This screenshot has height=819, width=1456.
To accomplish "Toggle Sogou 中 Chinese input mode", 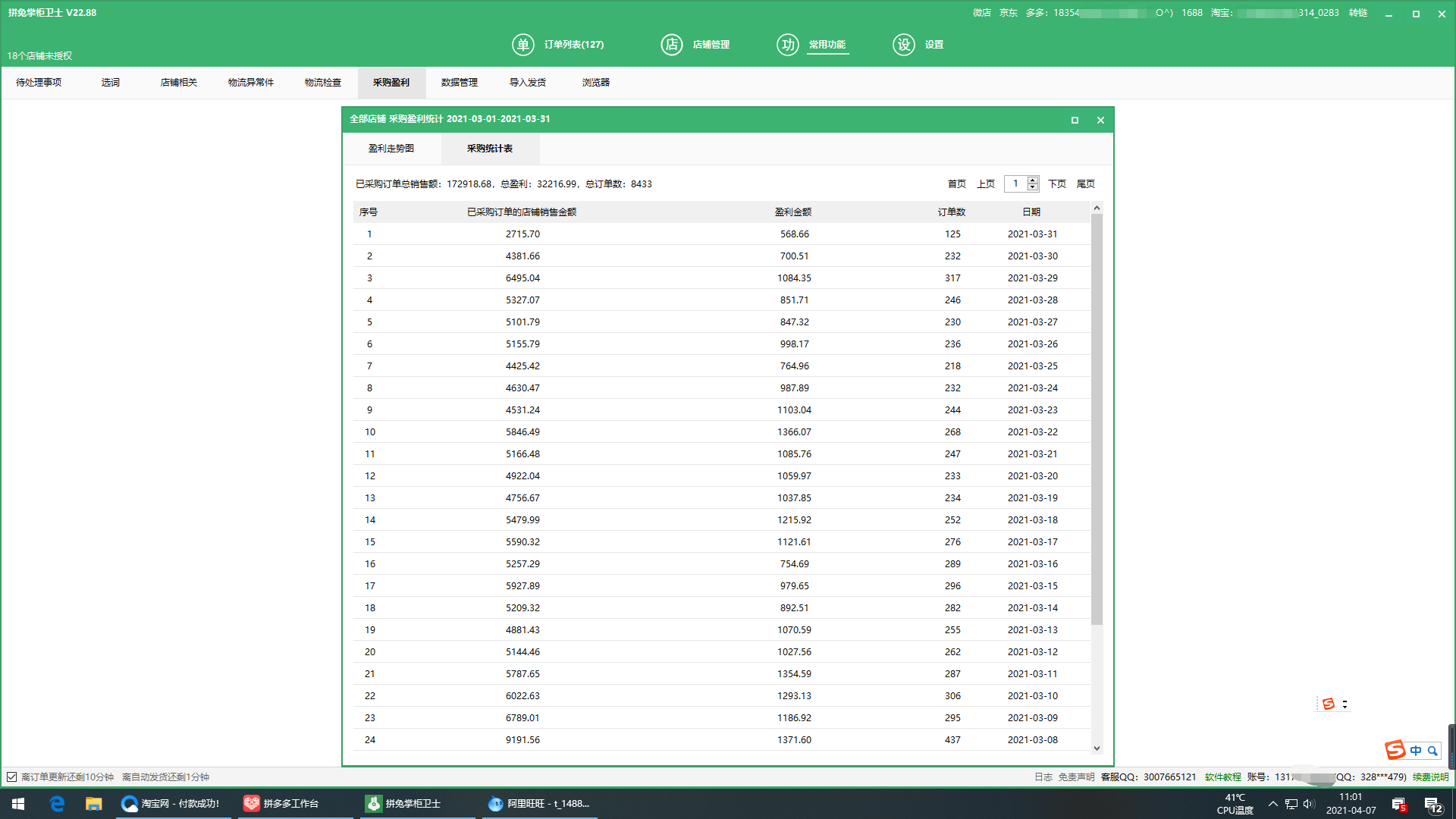I will click(x=1416, y=751).
